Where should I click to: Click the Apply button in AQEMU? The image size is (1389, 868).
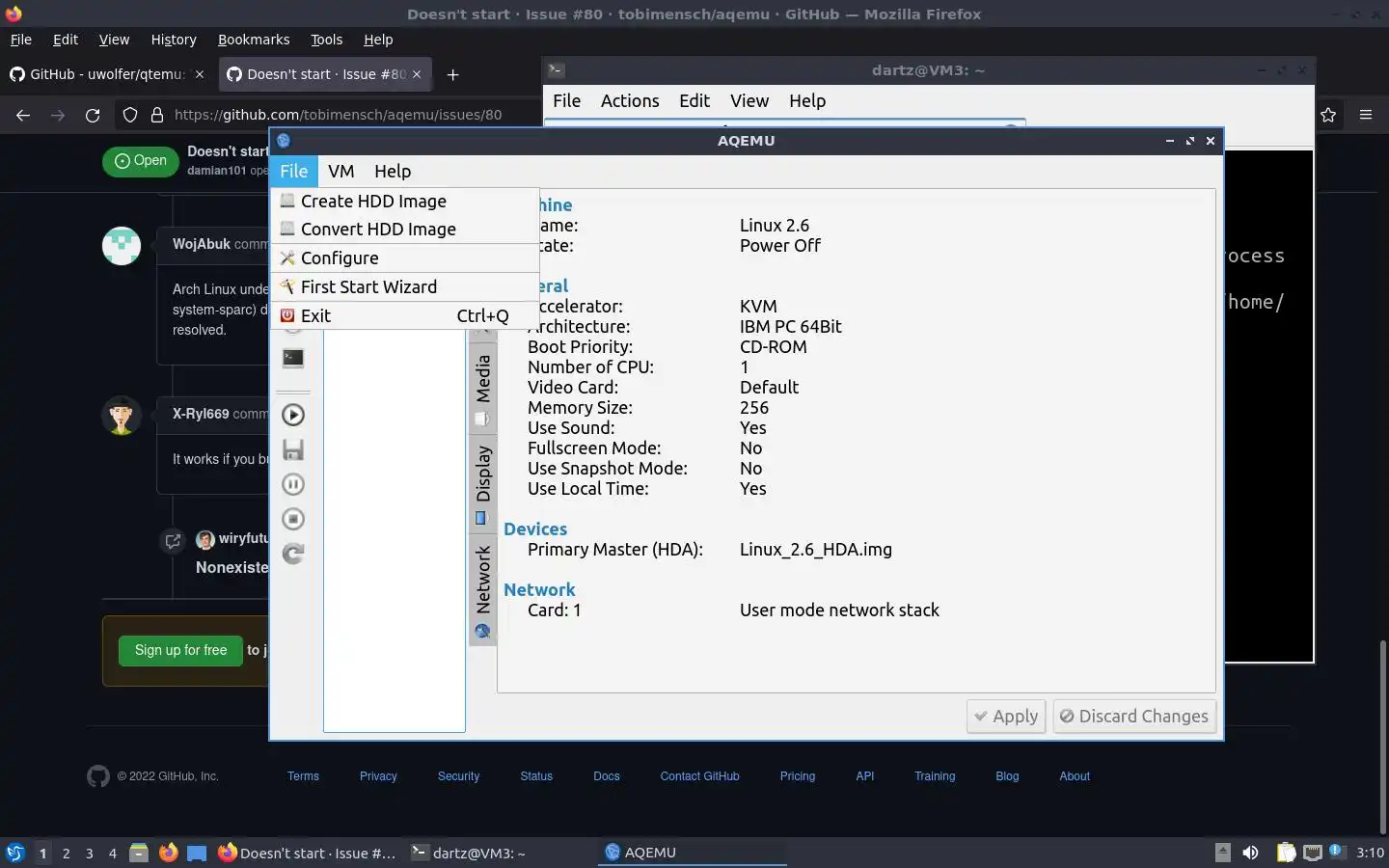[x=1006, y=717]
